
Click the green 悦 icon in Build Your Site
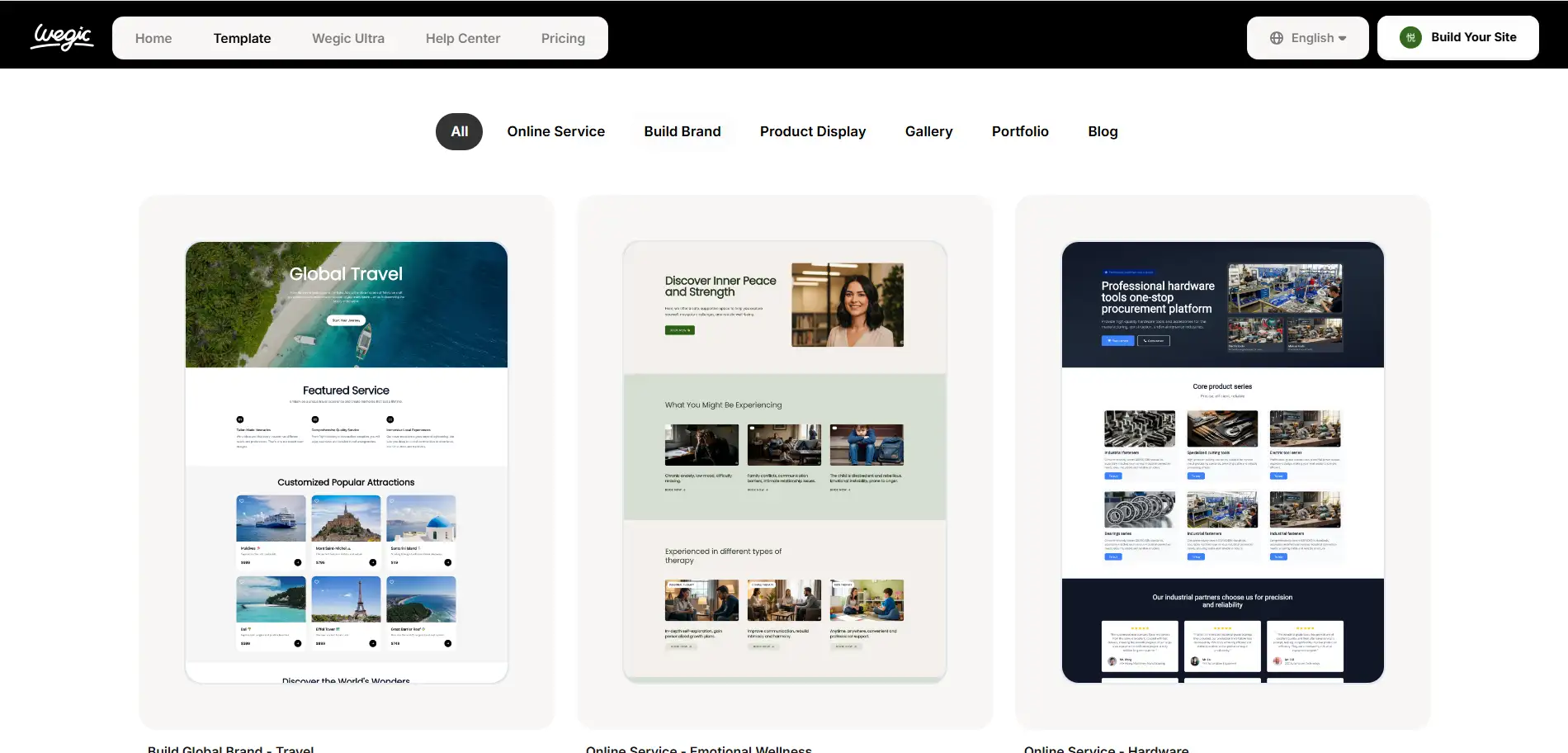pyautogui.click(x=1410, y=36)
